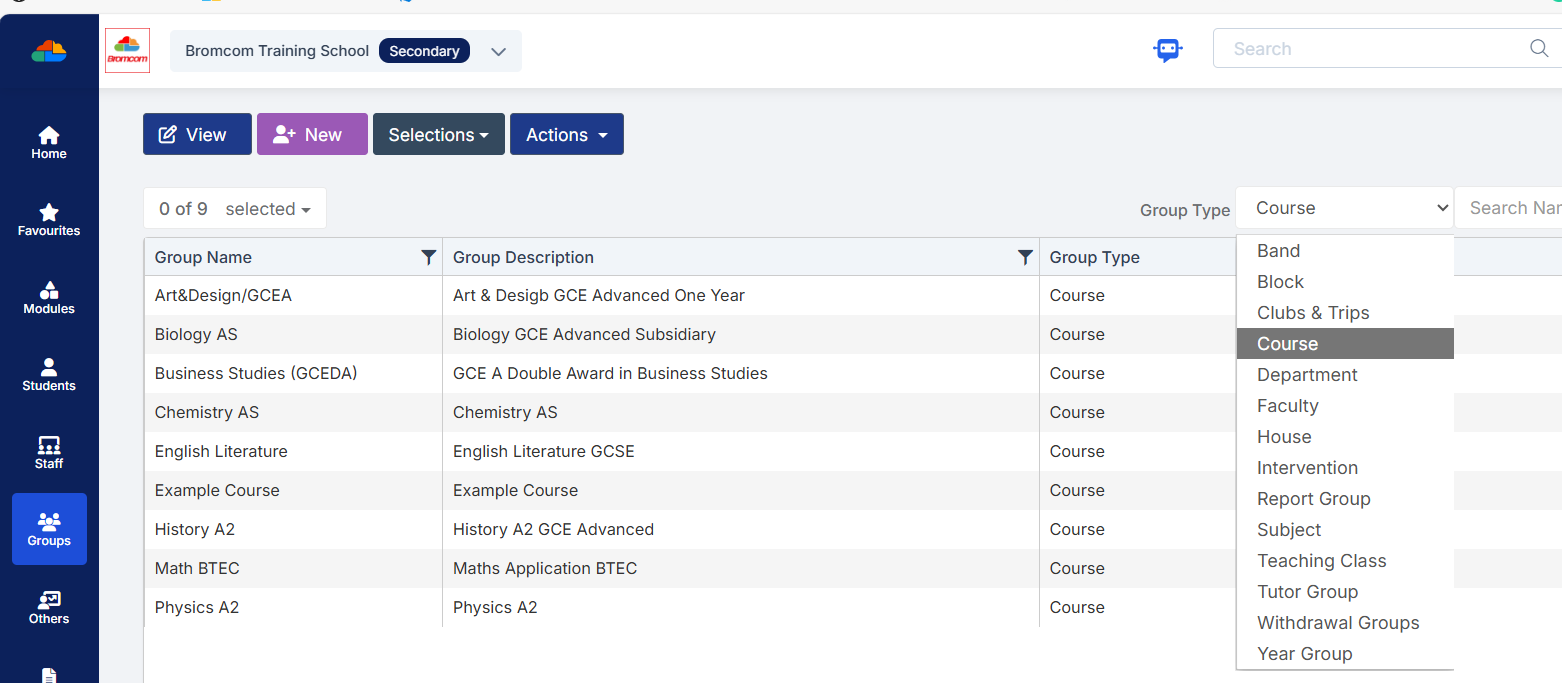Click the chatbot assistant icon

(1167, 49)
